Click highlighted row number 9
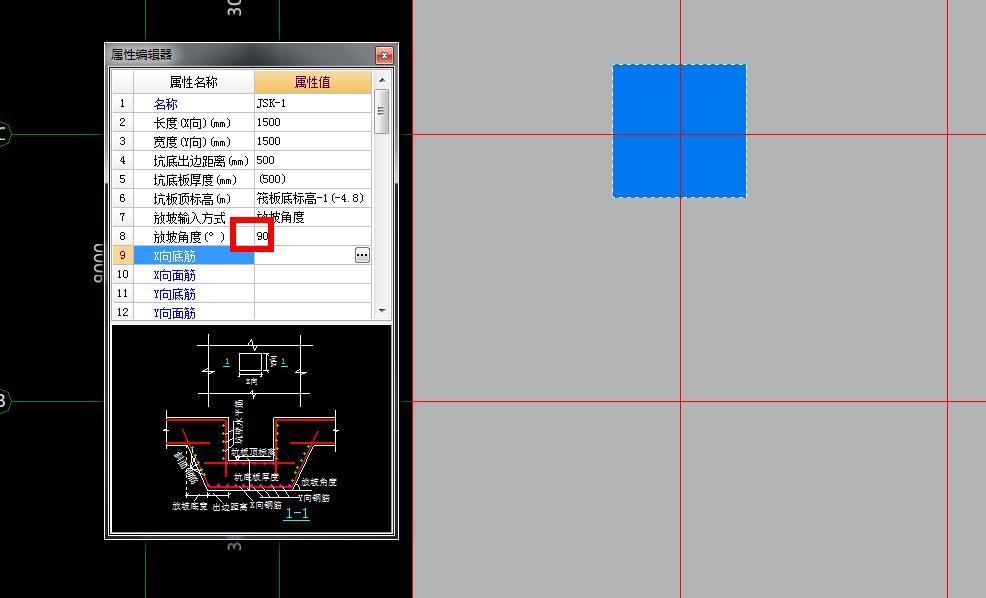986x598 pixels. pyautogui.click(x=123, y=255)
